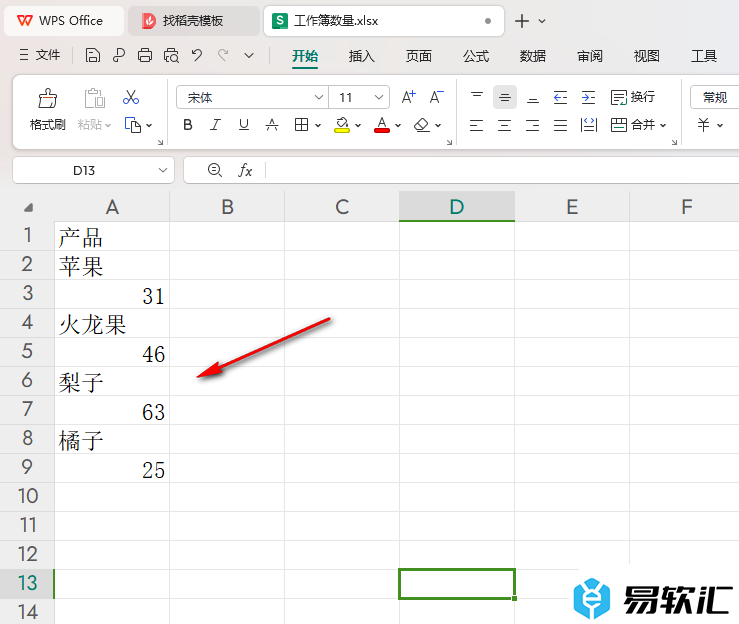Click the Copy icon

click(x=132, y=125)
